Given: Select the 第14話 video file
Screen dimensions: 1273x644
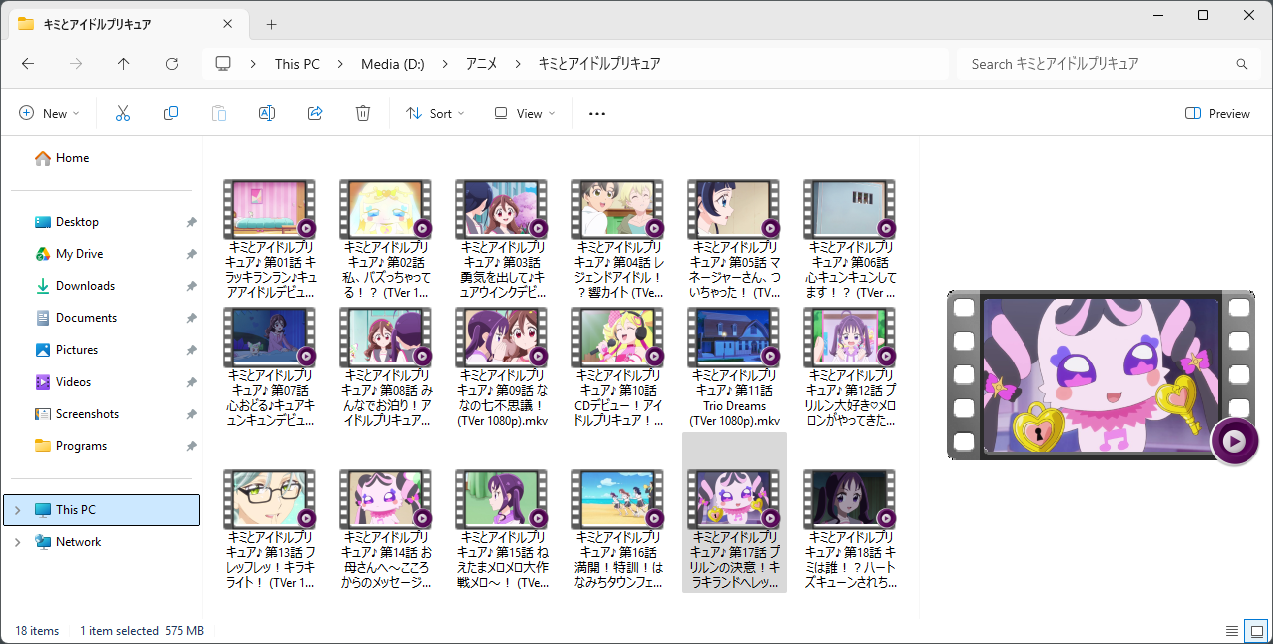Looking at the screenshot, I should [386, 529].
